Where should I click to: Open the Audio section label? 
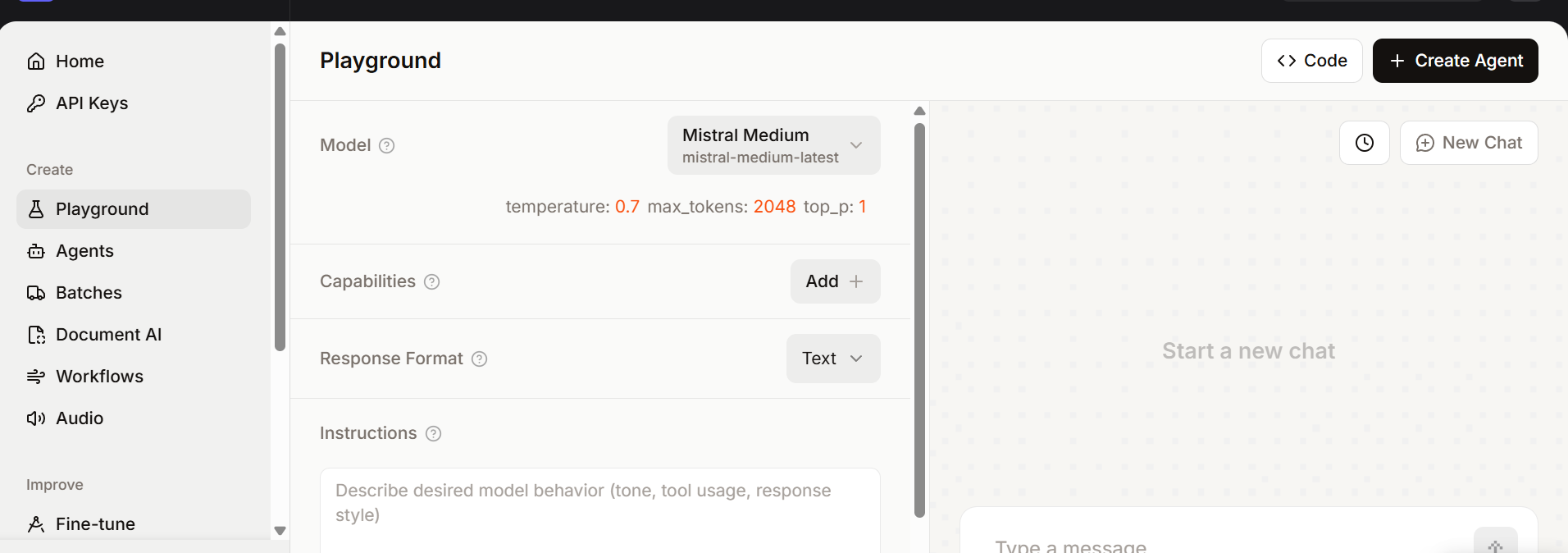coord(80,418)
